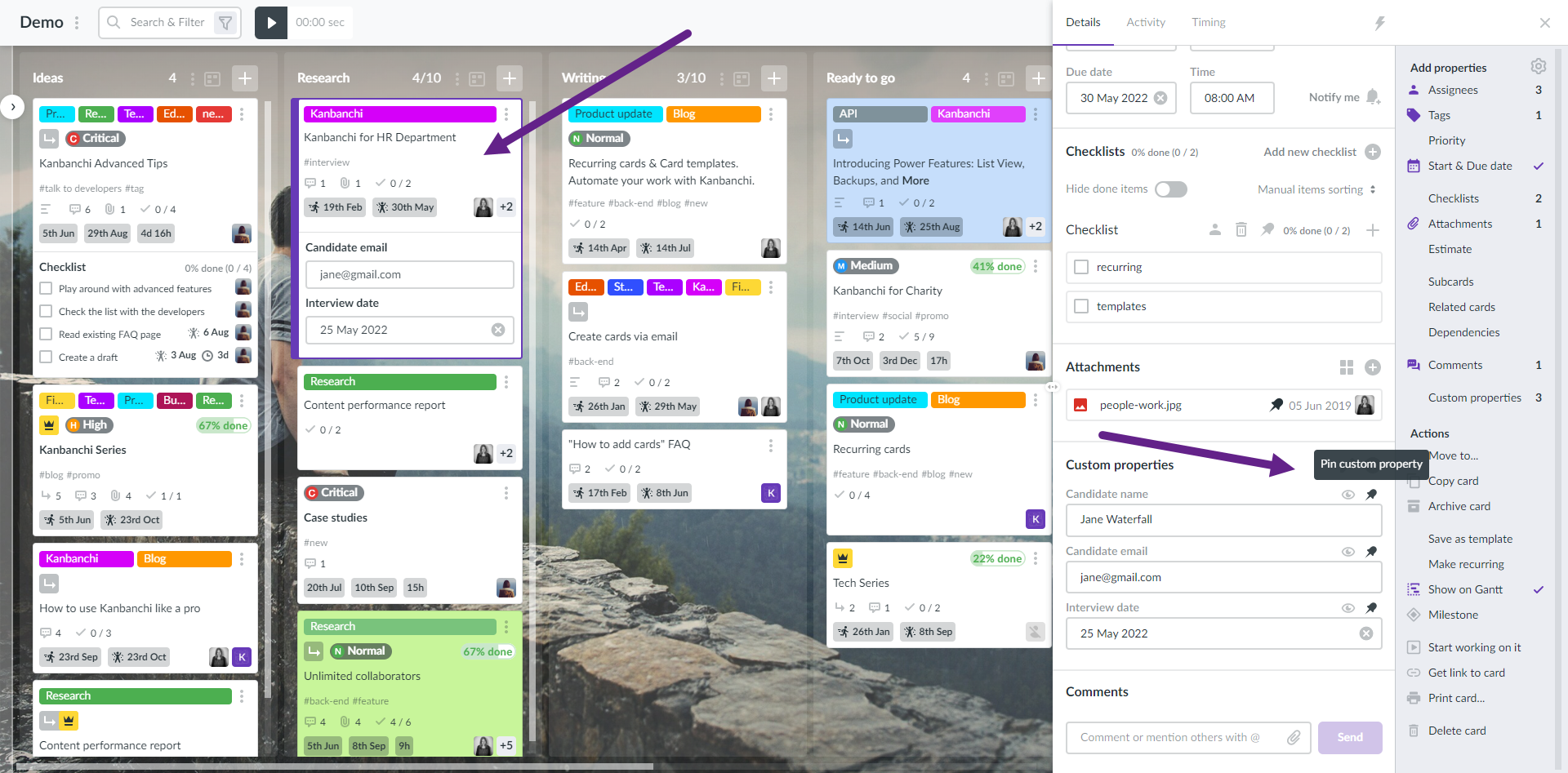The image size is (1568, 773).
Task: Pin the Checklist to card
Action: (x=1267, y=230)
